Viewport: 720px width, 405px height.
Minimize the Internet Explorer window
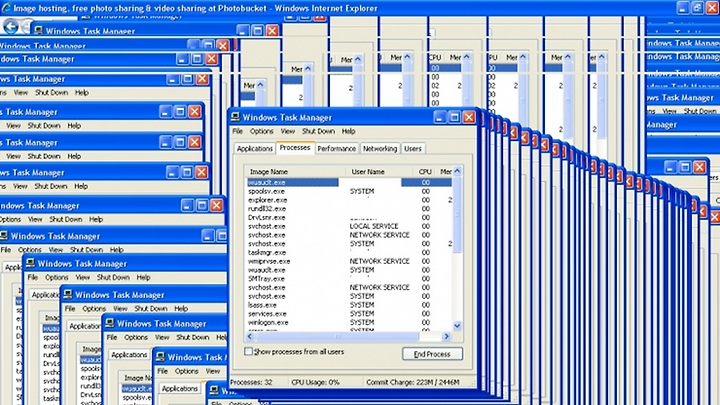pyautogui.click(x=683, y=7)
